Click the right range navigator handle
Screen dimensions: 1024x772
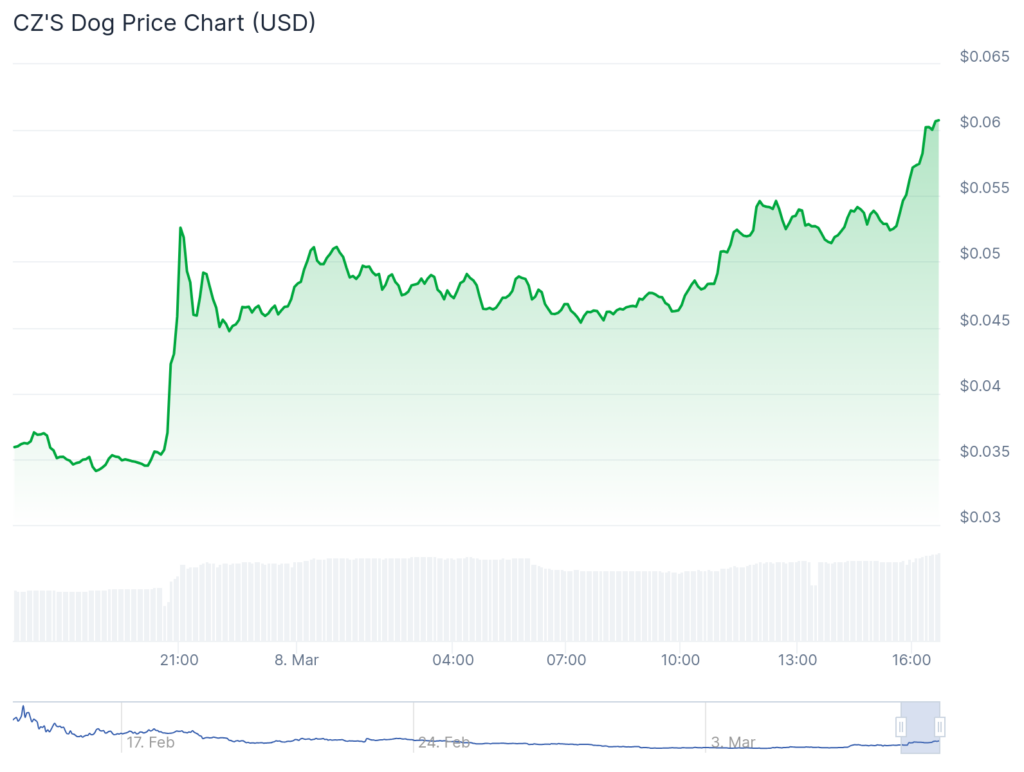[x=940, y=727]
